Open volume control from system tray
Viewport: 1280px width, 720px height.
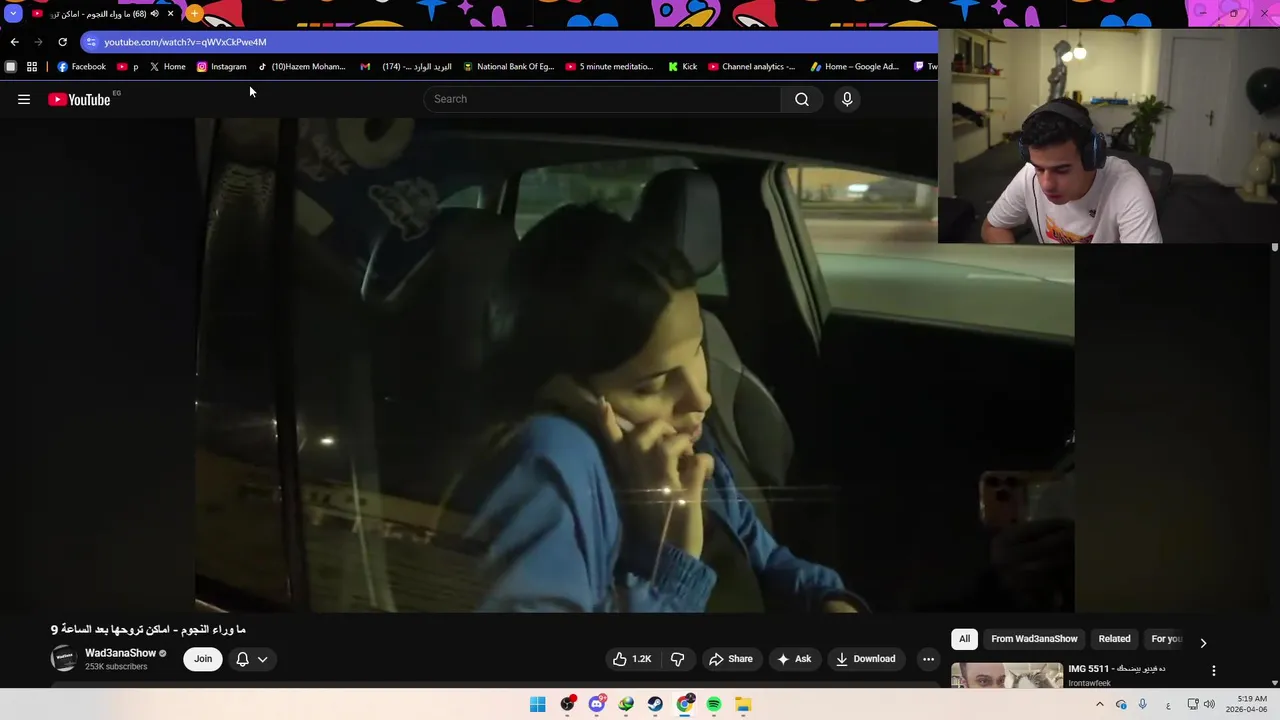pos(1209,704)
